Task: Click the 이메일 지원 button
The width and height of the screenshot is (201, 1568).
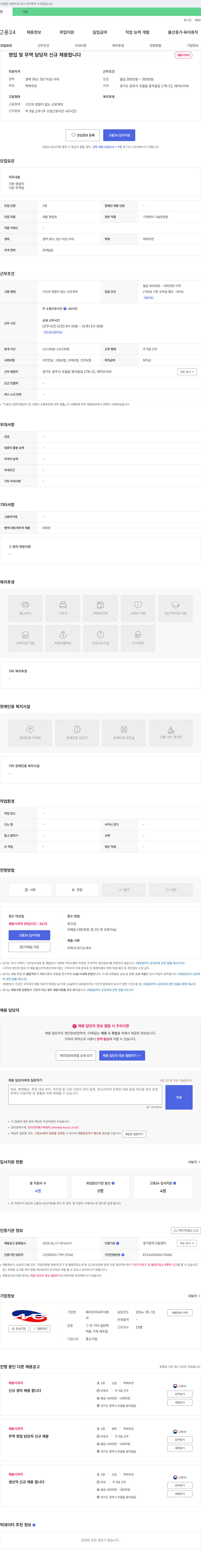Action: (29, 947)
